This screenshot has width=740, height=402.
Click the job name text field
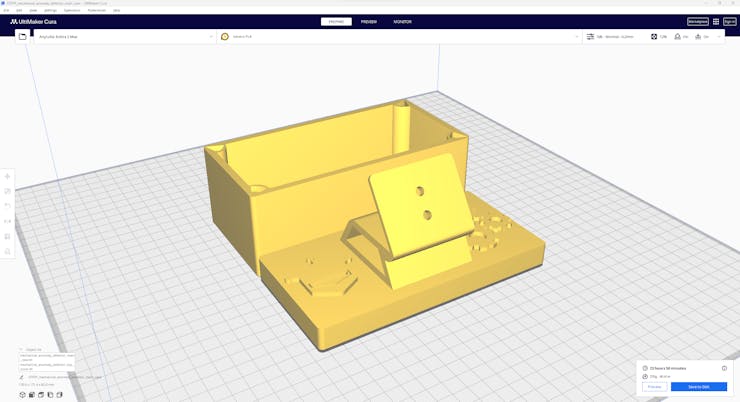(x=65, y=377)
